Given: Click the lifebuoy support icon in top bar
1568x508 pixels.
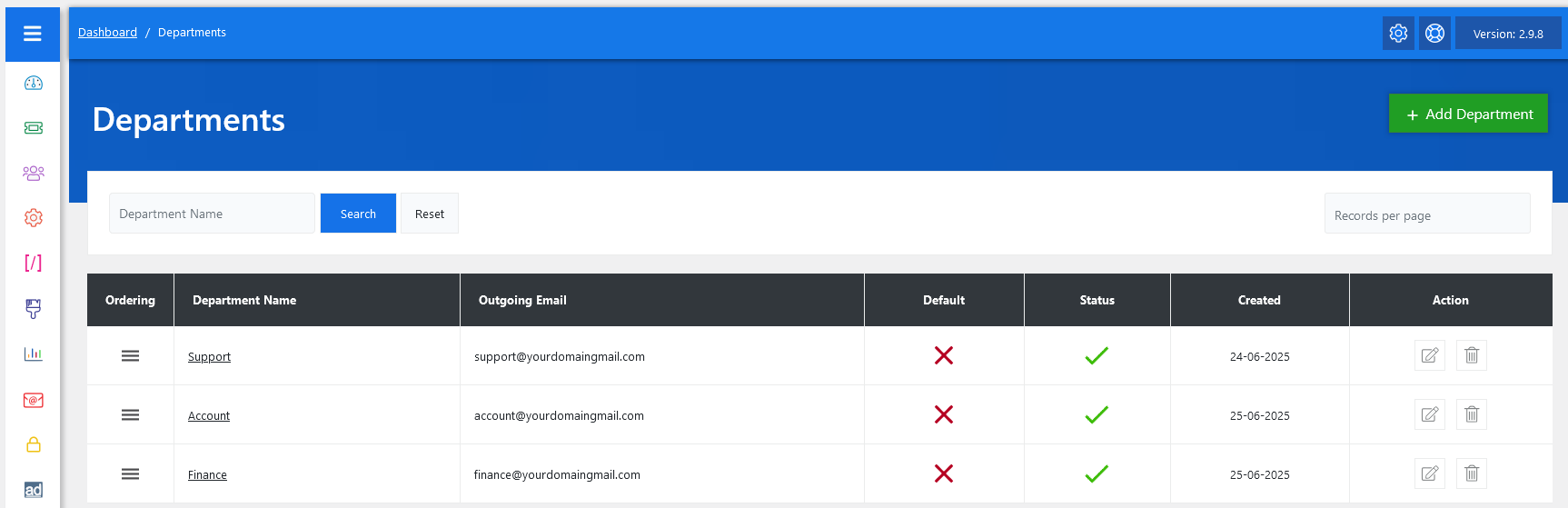Looking at the screenshot, I should [x=1434, y=34].
